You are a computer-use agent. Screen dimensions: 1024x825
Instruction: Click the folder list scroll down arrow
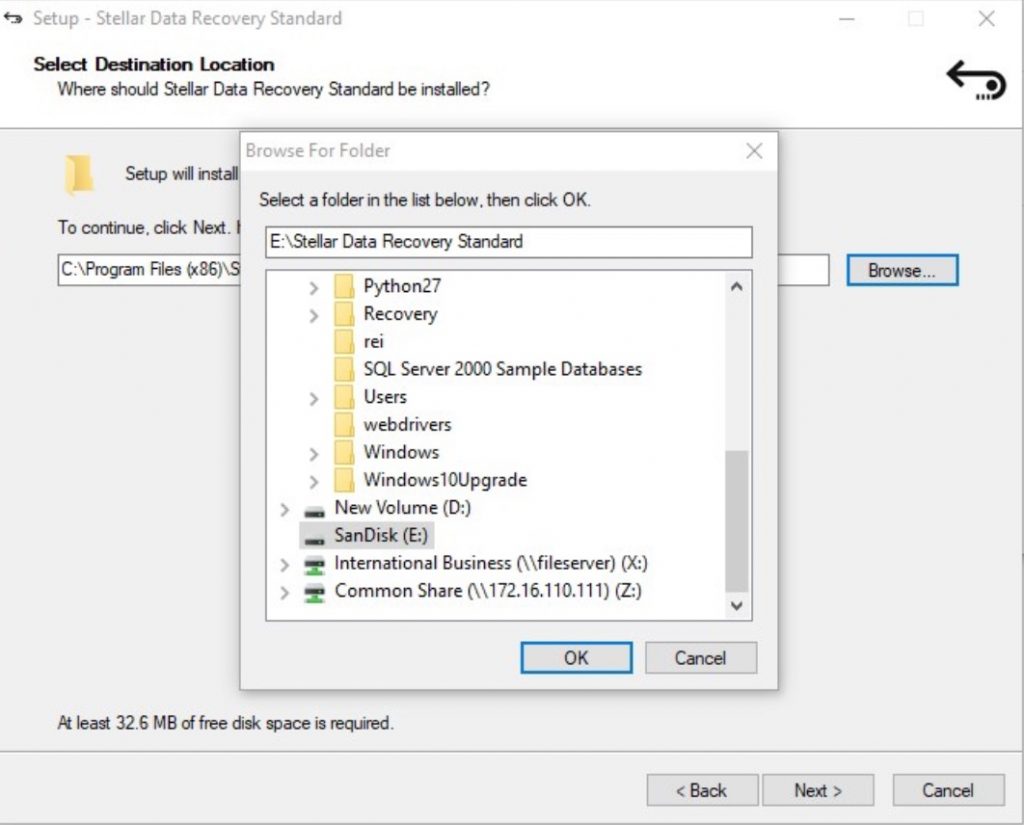tap(737, 605)
